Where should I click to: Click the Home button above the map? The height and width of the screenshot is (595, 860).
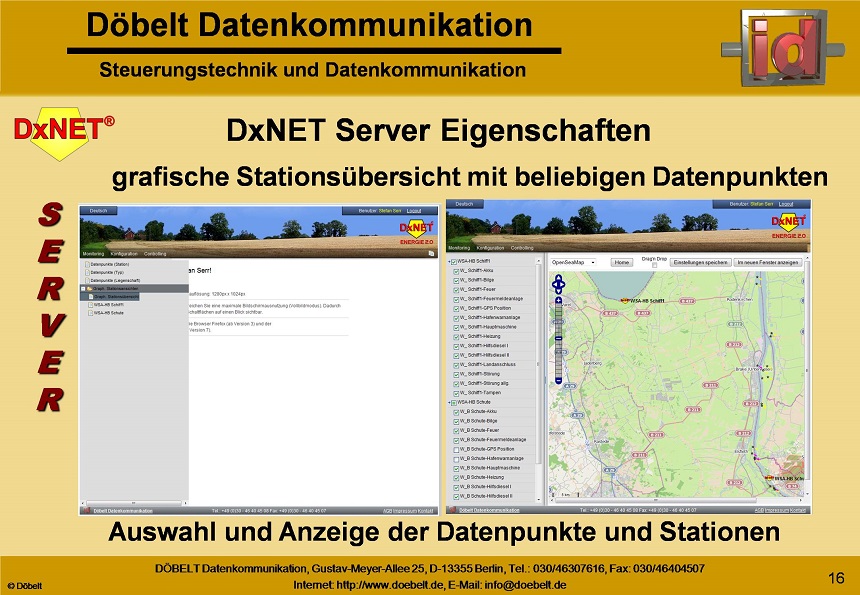pyautogui.click(x=621, y=263)
